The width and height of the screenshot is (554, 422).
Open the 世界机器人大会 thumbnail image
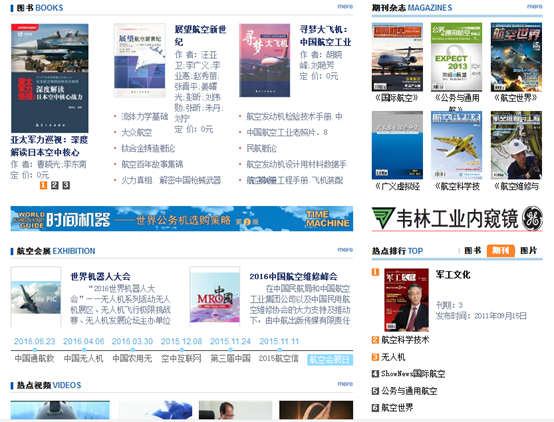coord(36,297)
